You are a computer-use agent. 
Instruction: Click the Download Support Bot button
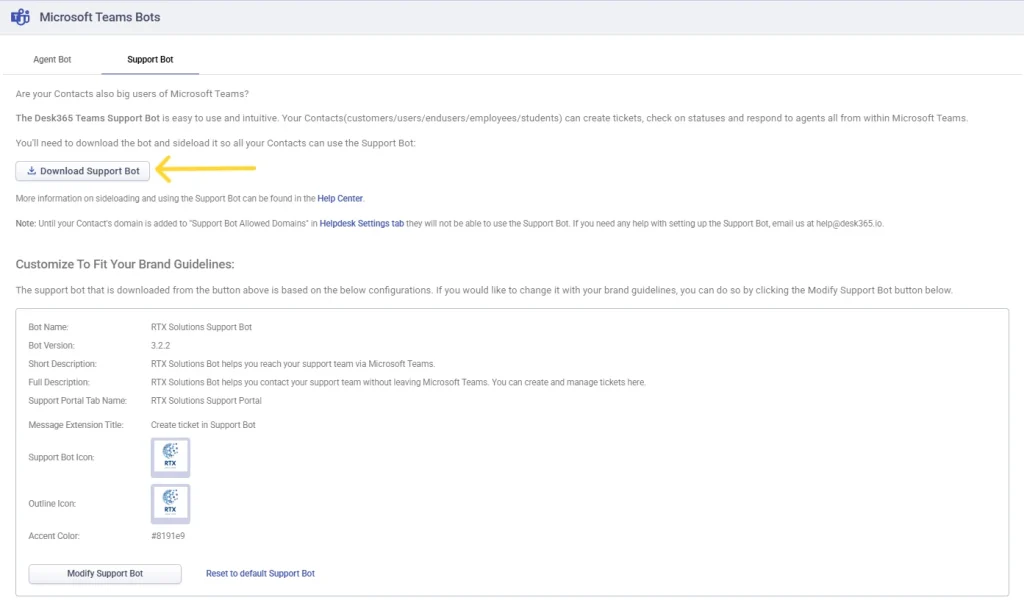pyautogui.click(x=83, y=171)
